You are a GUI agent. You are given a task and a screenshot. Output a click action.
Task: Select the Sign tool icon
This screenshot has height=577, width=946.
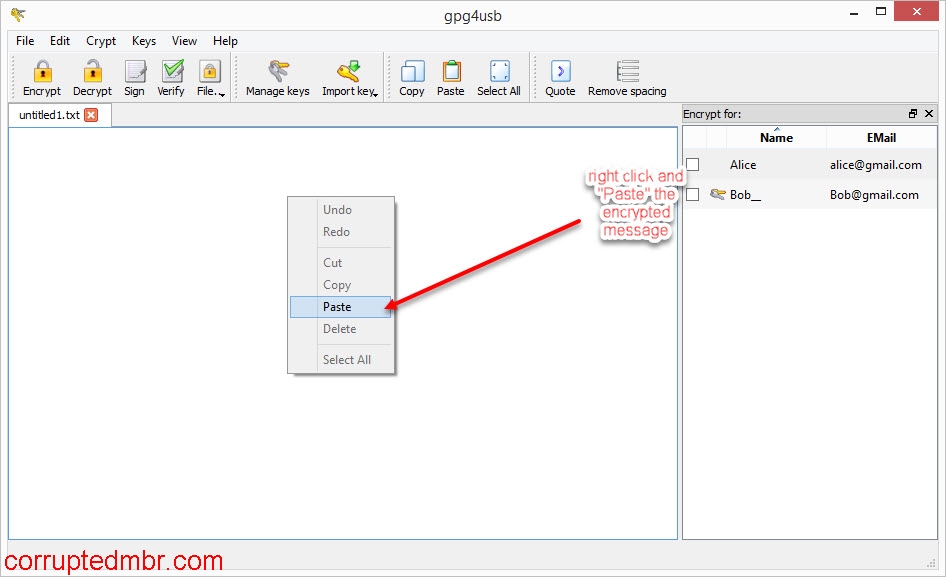pos(134,70)
